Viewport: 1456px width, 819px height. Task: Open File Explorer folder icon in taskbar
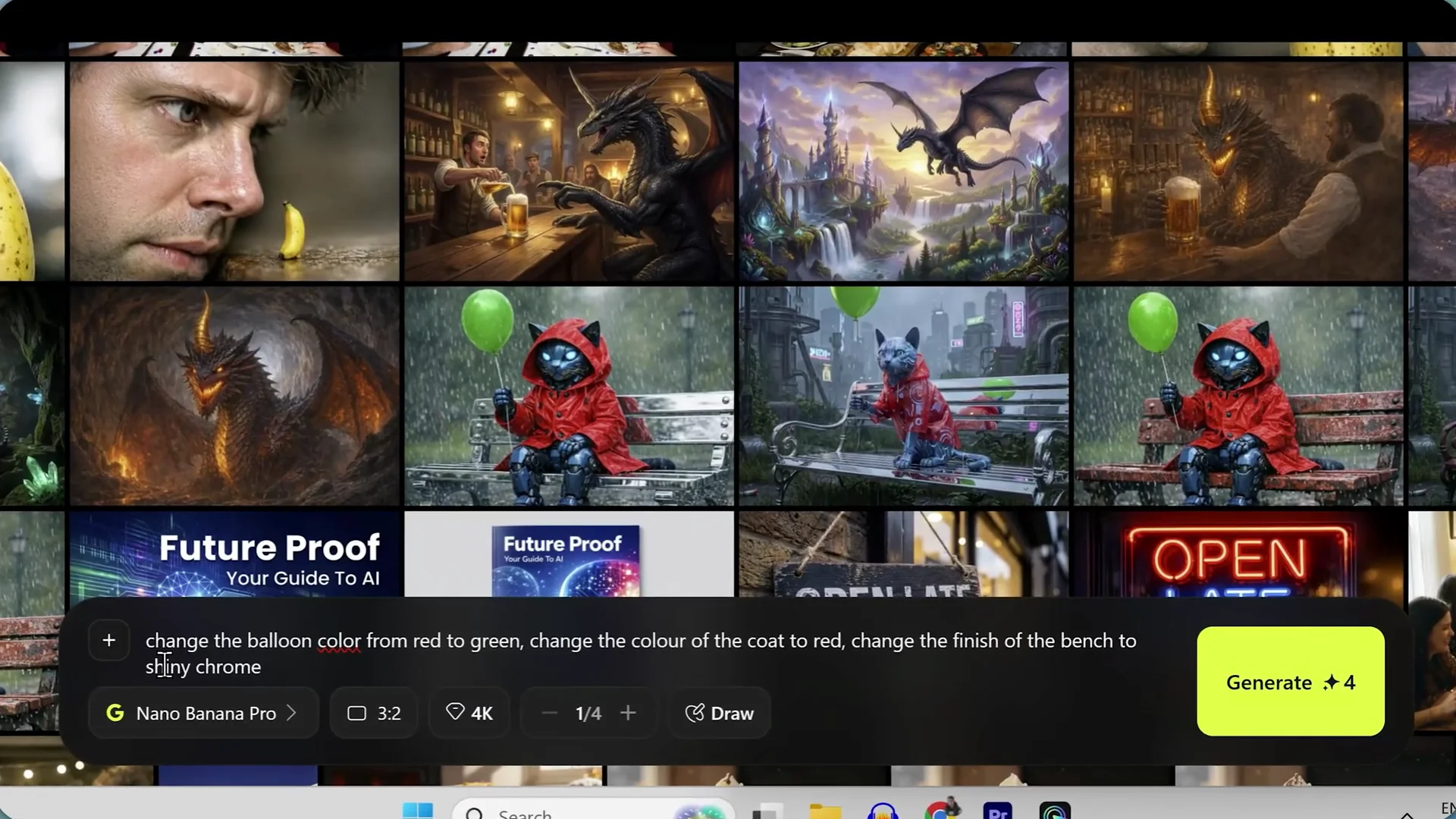coord(825,811)
